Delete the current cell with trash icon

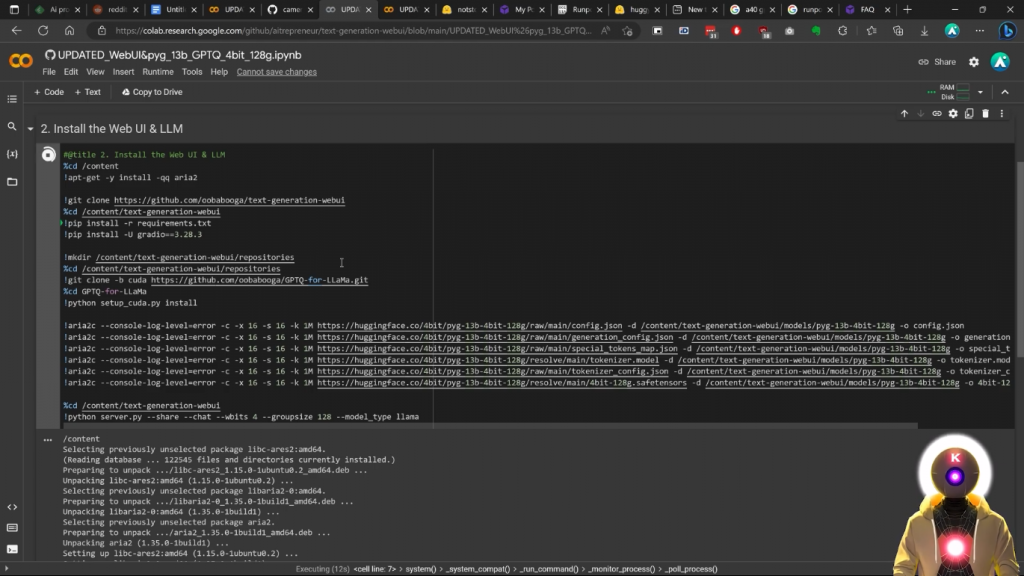[x=985, y=114]
